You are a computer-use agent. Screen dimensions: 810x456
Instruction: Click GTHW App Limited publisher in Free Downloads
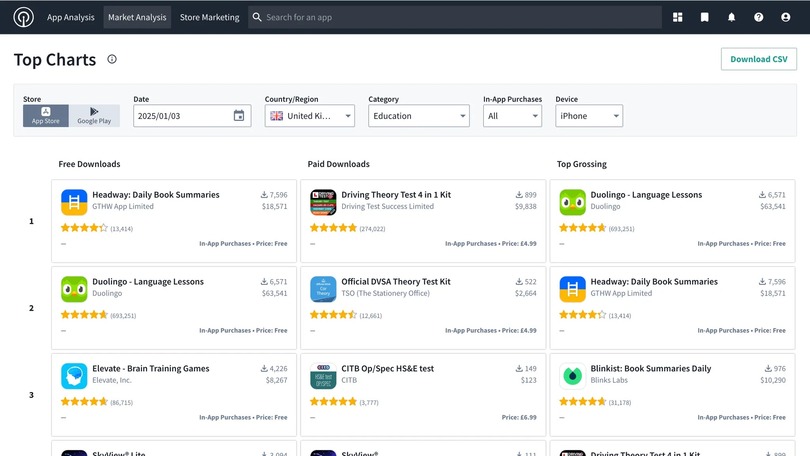click(x=123, y=206)
